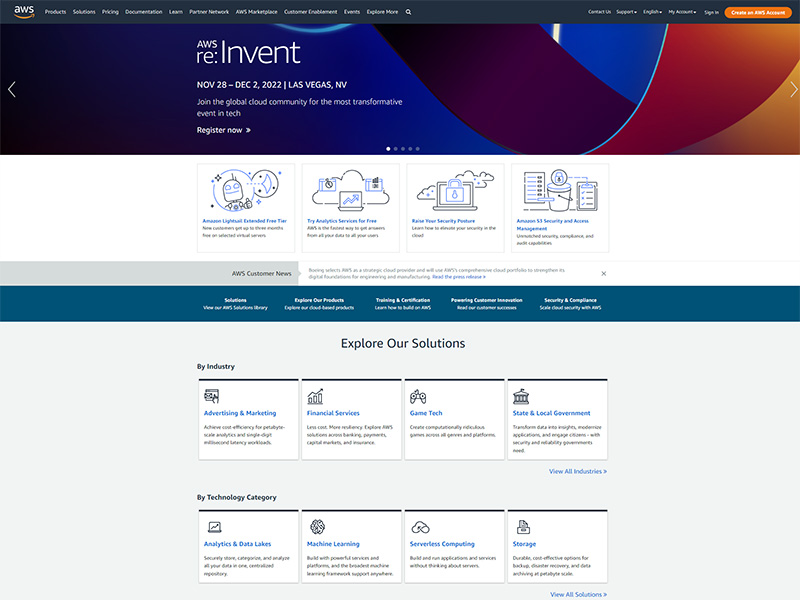Click the State & Local Government building icon
The height and width of the screenshot is (600, 800).
521,396
